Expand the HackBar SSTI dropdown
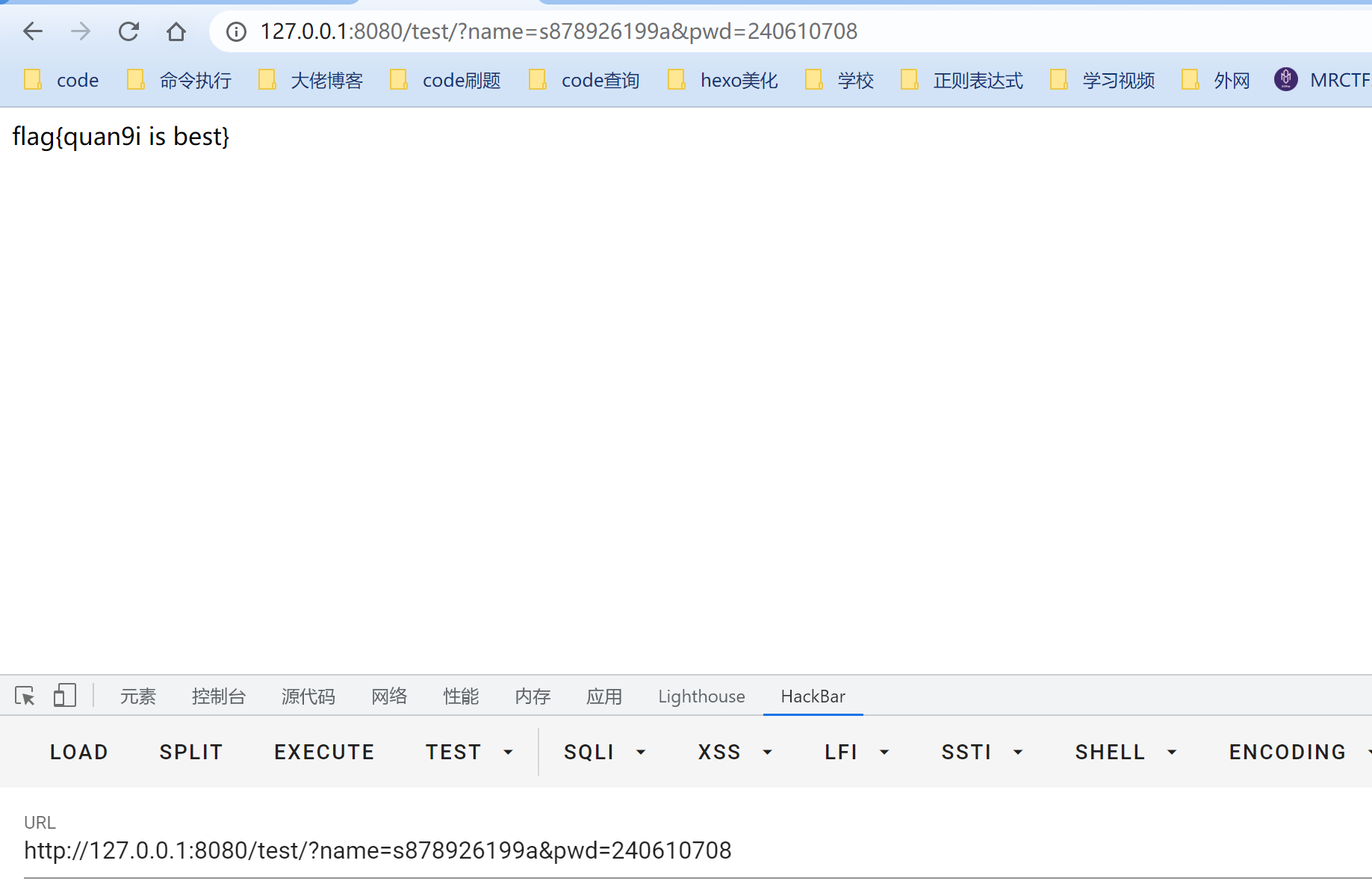Screen dimensions: 1372x893 click(982, 752)
